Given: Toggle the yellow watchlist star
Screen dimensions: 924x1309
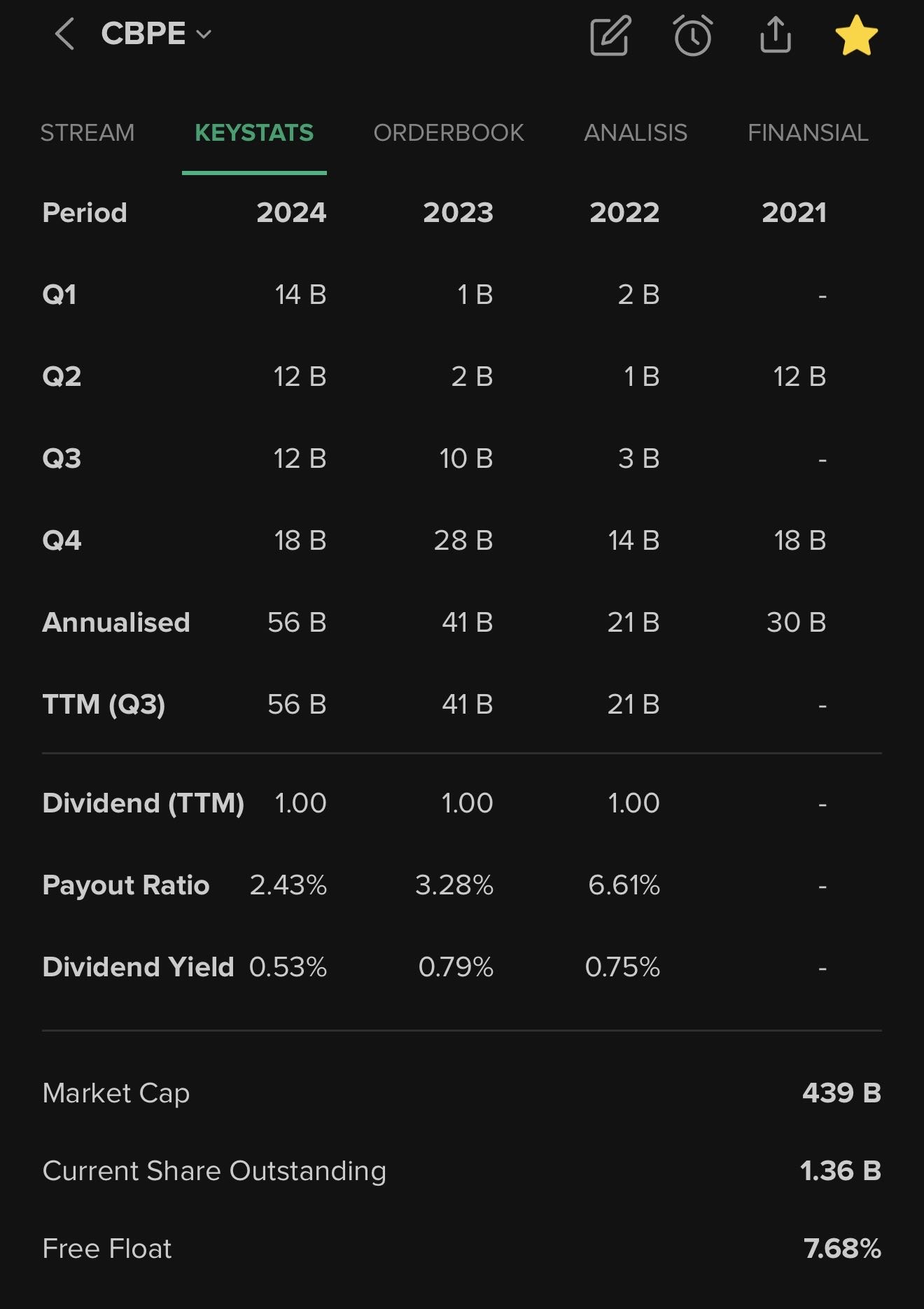Looking at the screenshot, I should tap(856, 36).
